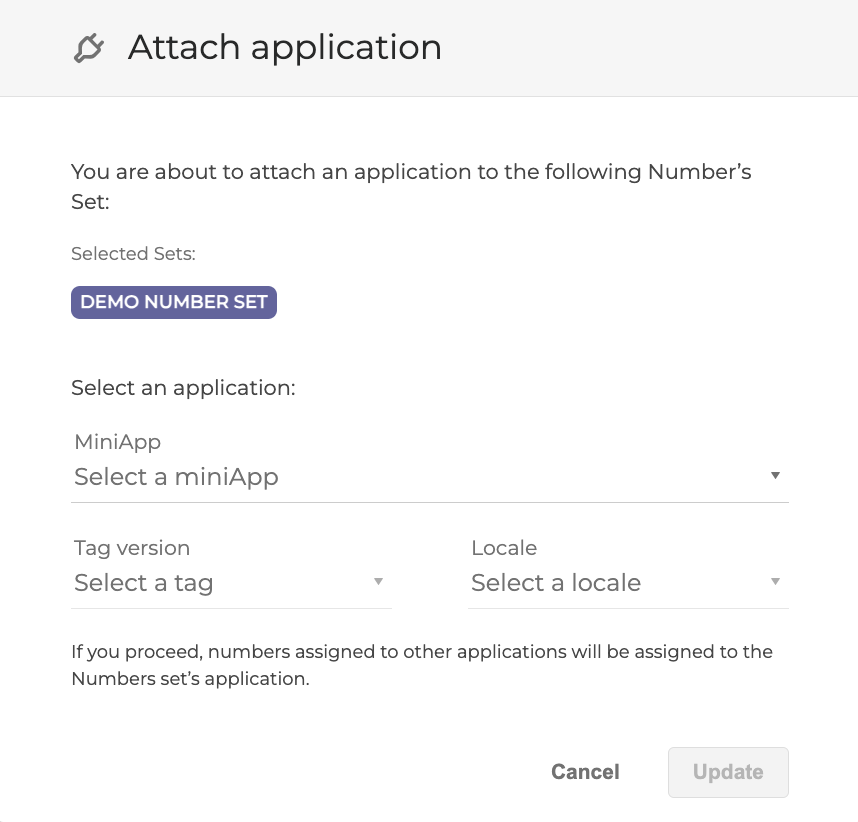Click the Selected Sets label
858x822 pixels.
point(133,253)
